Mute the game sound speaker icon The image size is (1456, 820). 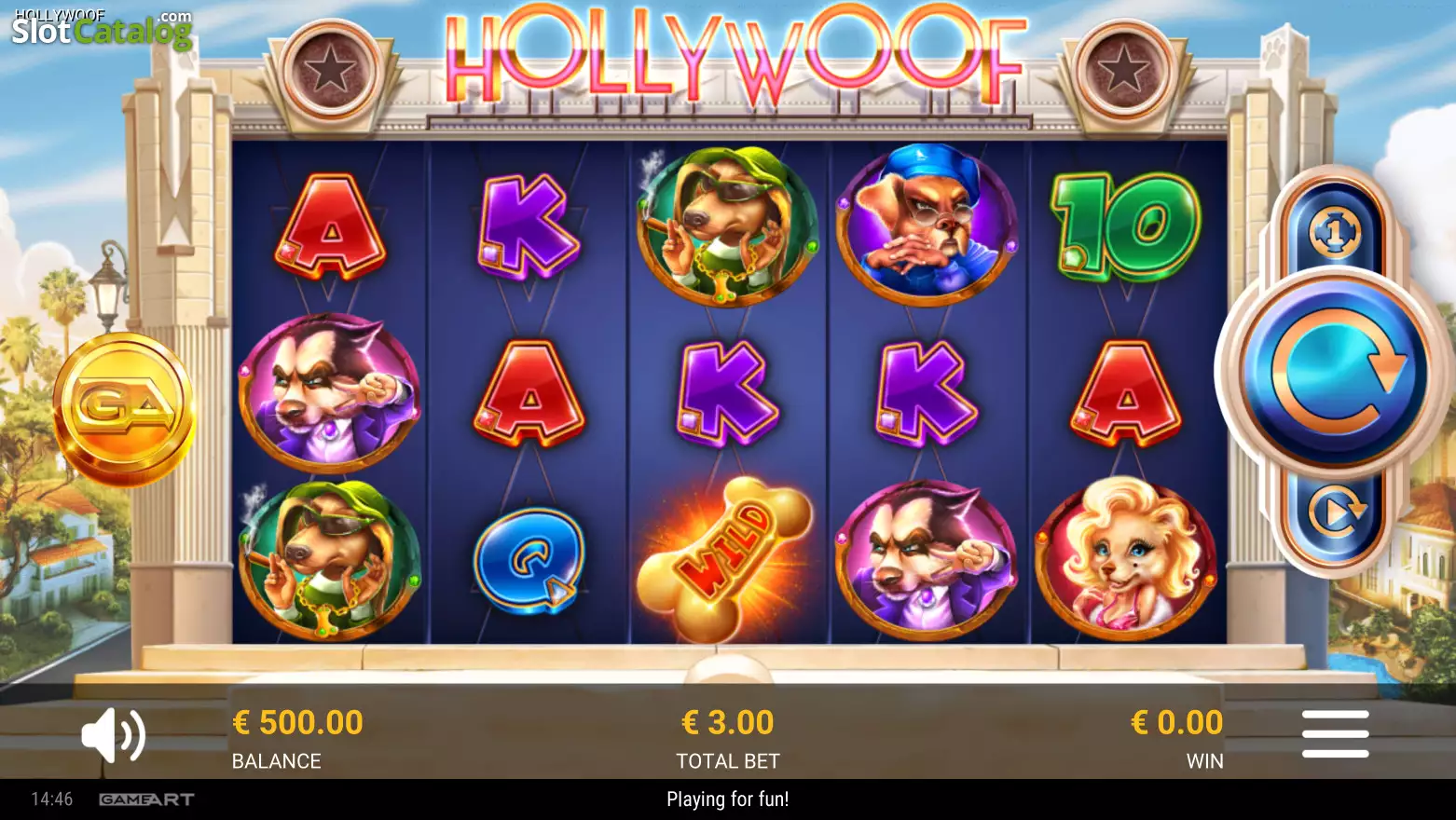[114, 735]
